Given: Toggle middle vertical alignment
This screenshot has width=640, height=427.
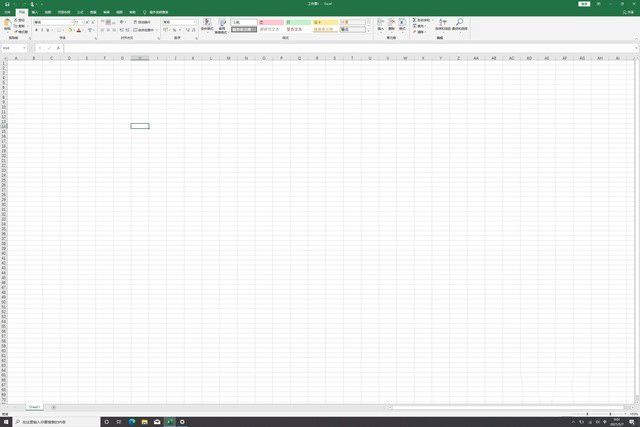Looking at the screenshot, I should point(108,22).
